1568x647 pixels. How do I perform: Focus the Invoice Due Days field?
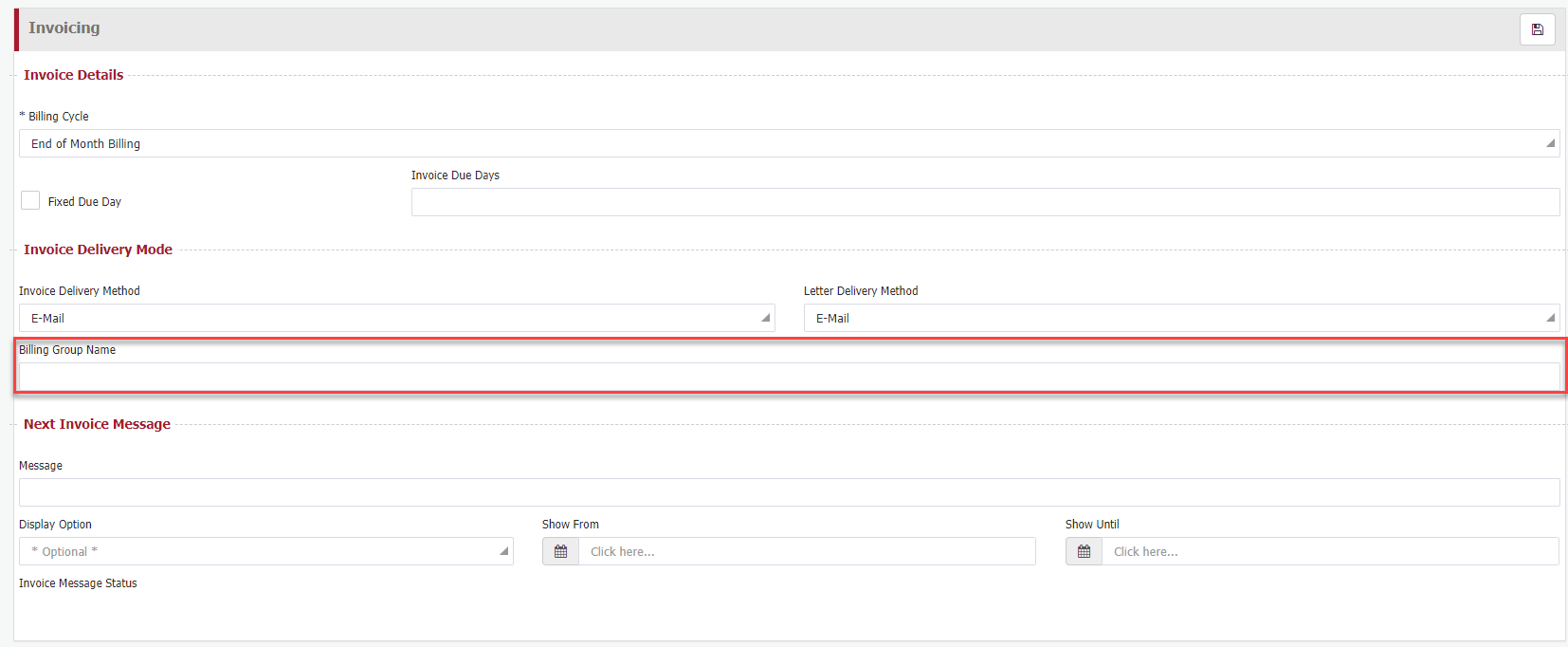(985, 202)
